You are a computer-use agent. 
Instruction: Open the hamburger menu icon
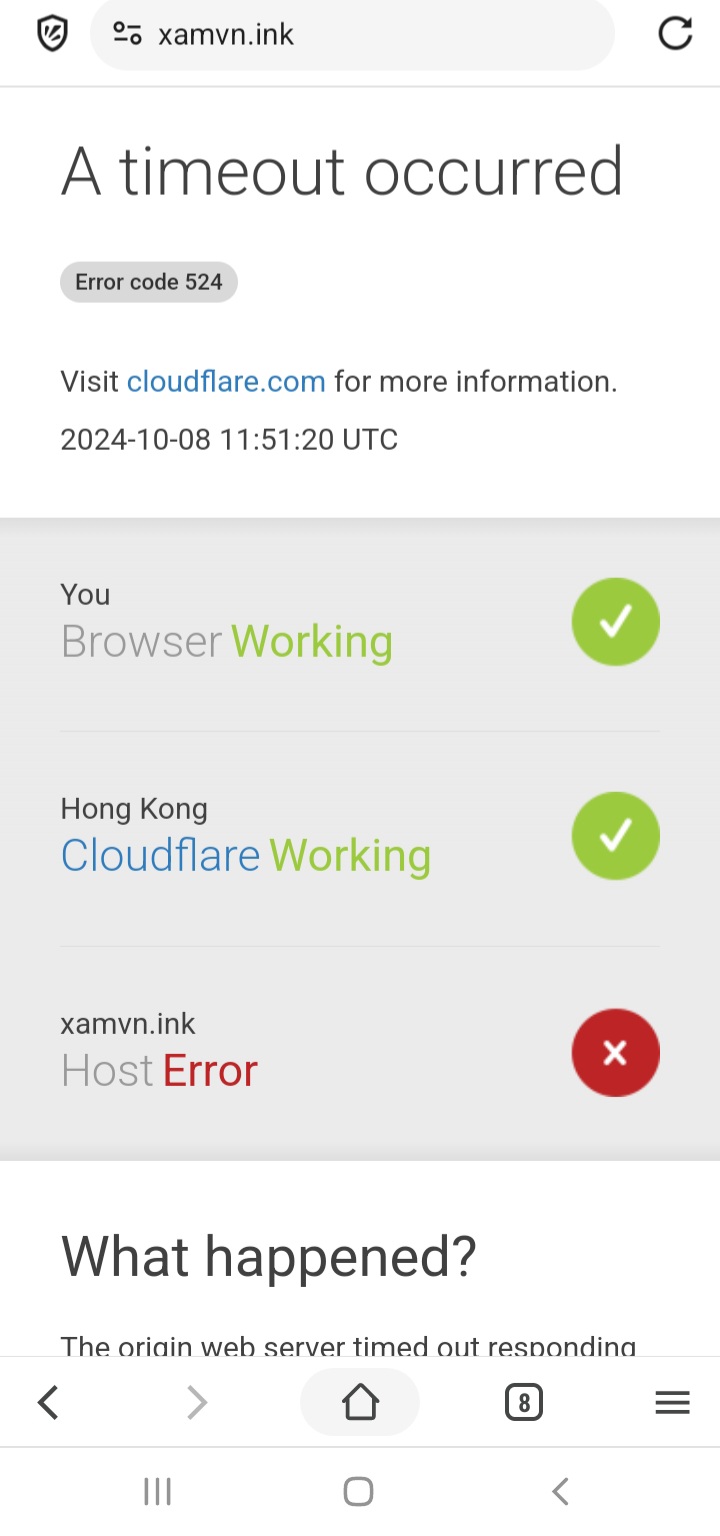point(672,1403)
